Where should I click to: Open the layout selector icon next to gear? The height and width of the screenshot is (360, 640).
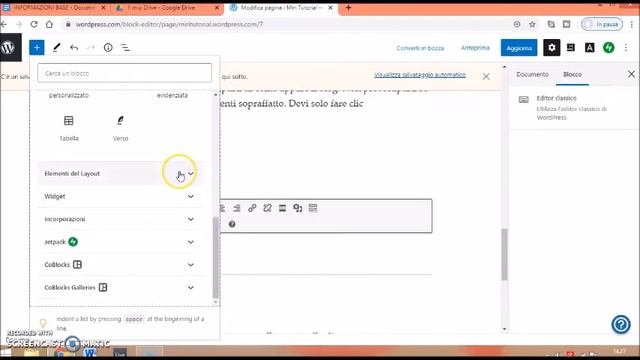click(x=571, y=48)
